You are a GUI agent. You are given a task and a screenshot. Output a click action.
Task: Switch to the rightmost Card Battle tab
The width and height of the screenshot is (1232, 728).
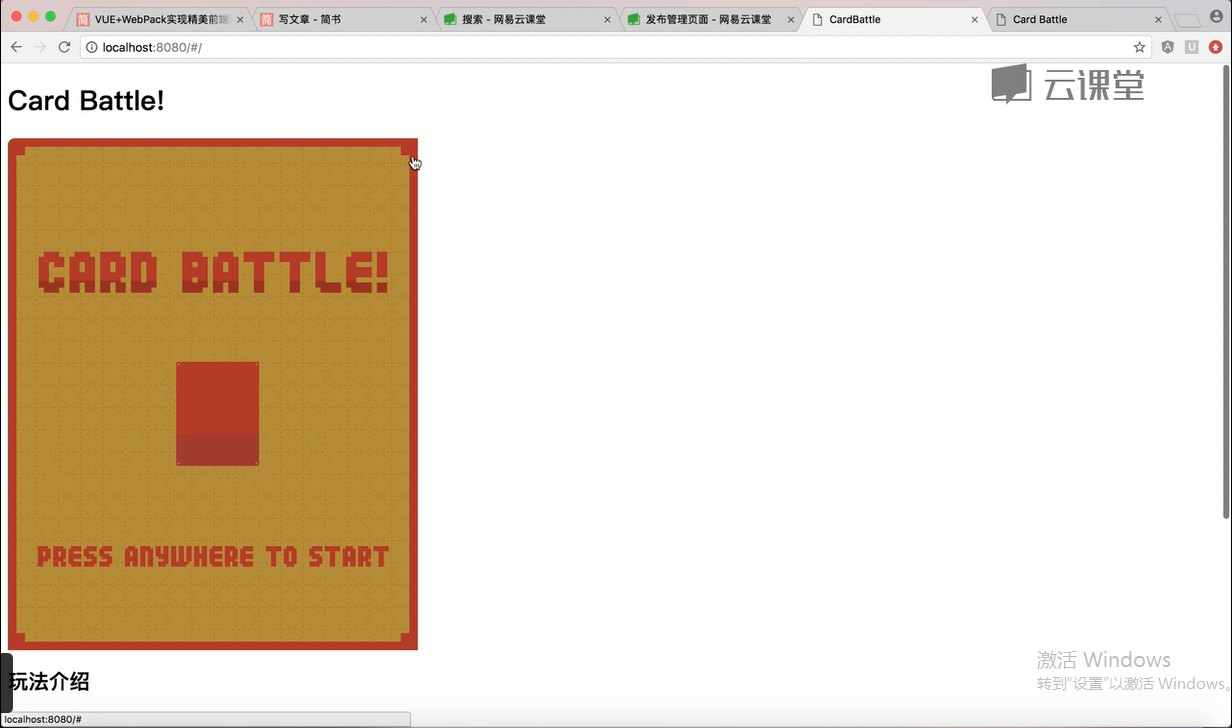click(x=1078, y=19)
